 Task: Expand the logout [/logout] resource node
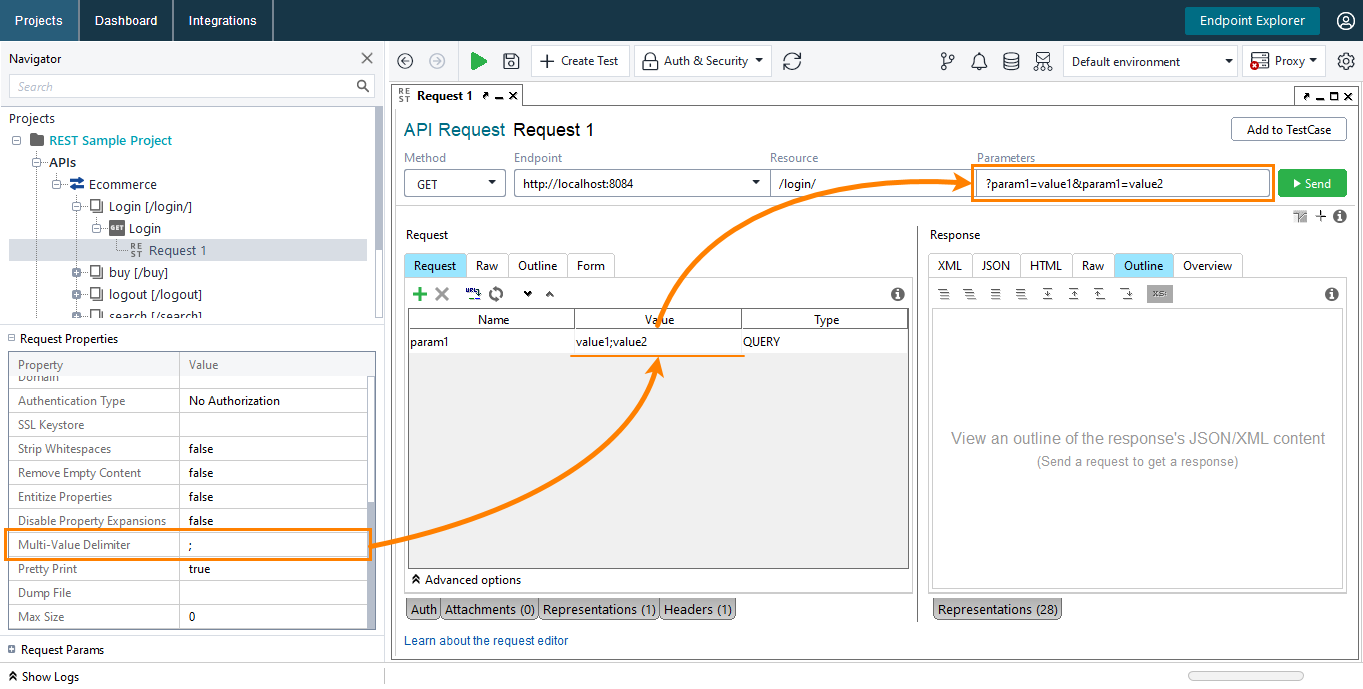77,294
